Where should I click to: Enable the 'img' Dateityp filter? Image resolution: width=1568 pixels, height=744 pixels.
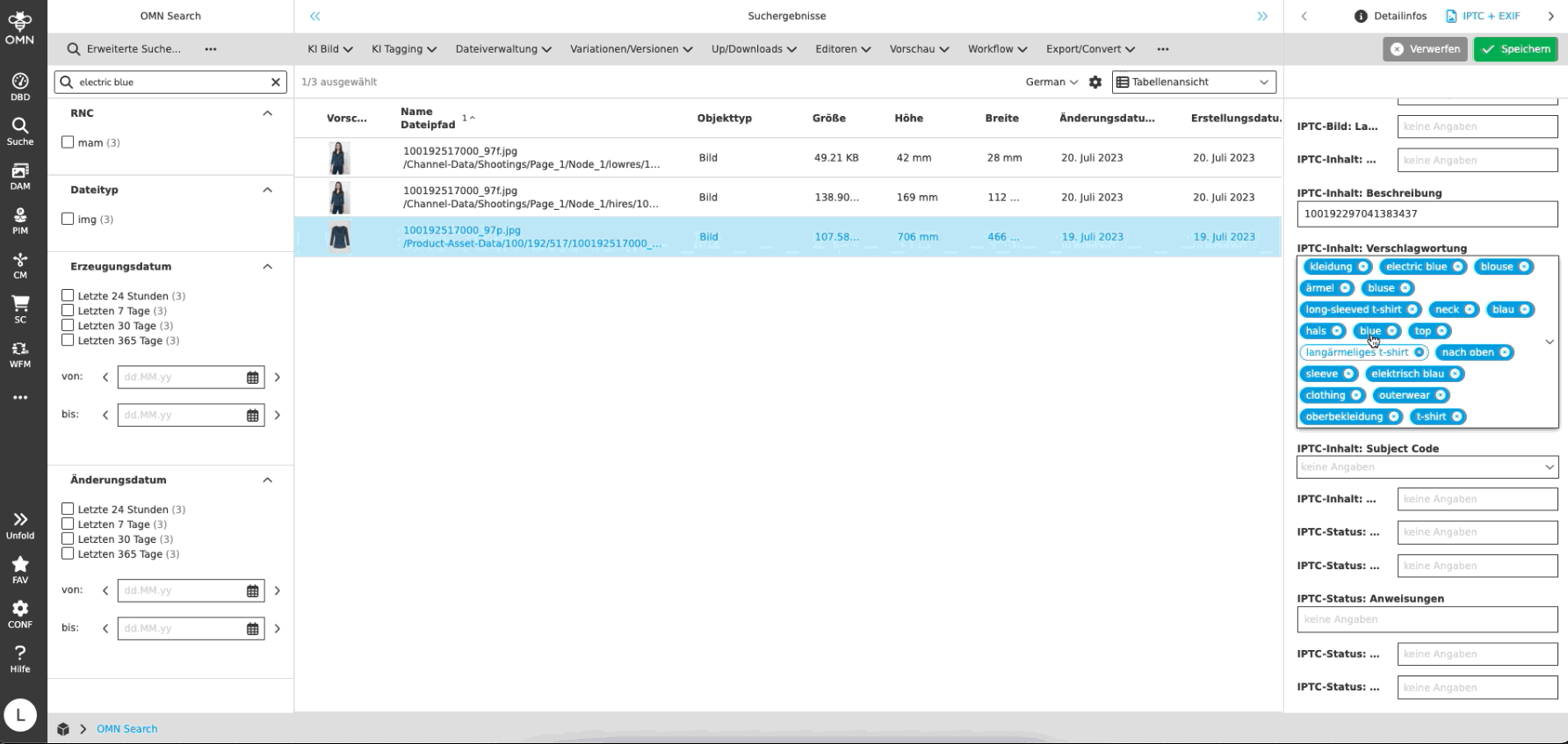68,219
